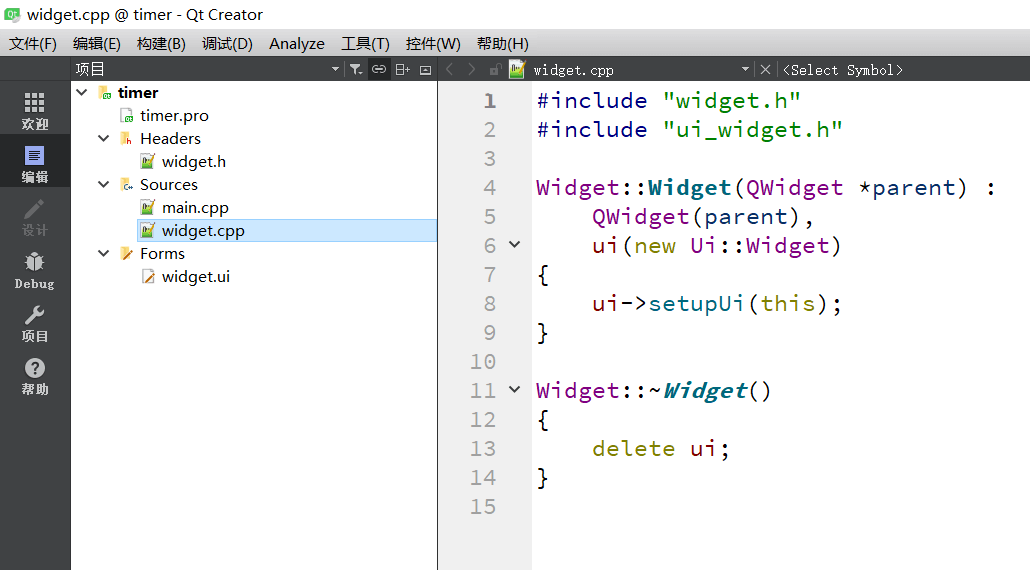The width and height of the screenshot is (1030, 570).
Task: Fold the constructor at line 6
Action: (x=514, y=245)
